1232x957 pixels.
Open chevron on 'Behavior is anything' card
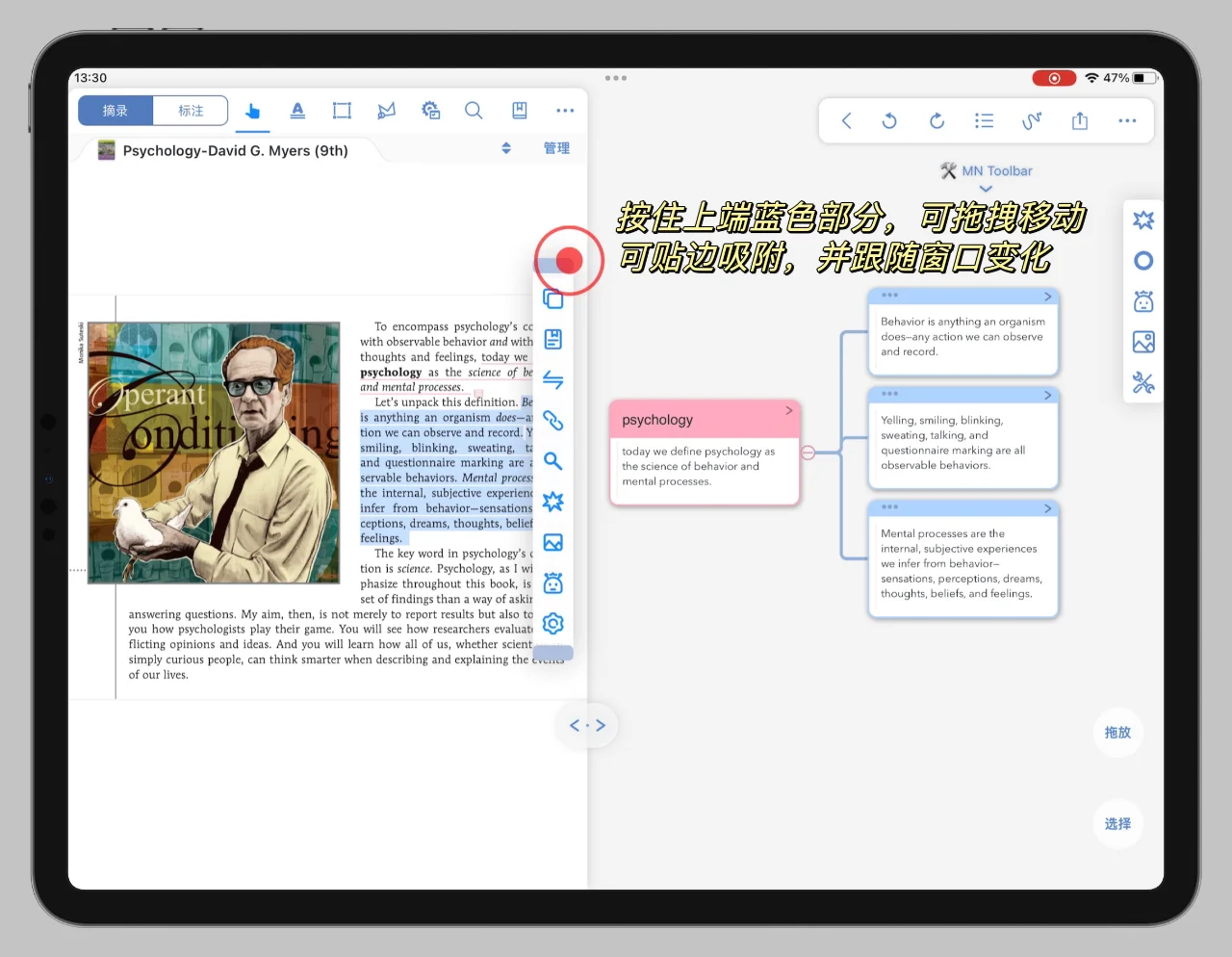coord(1048,297)
